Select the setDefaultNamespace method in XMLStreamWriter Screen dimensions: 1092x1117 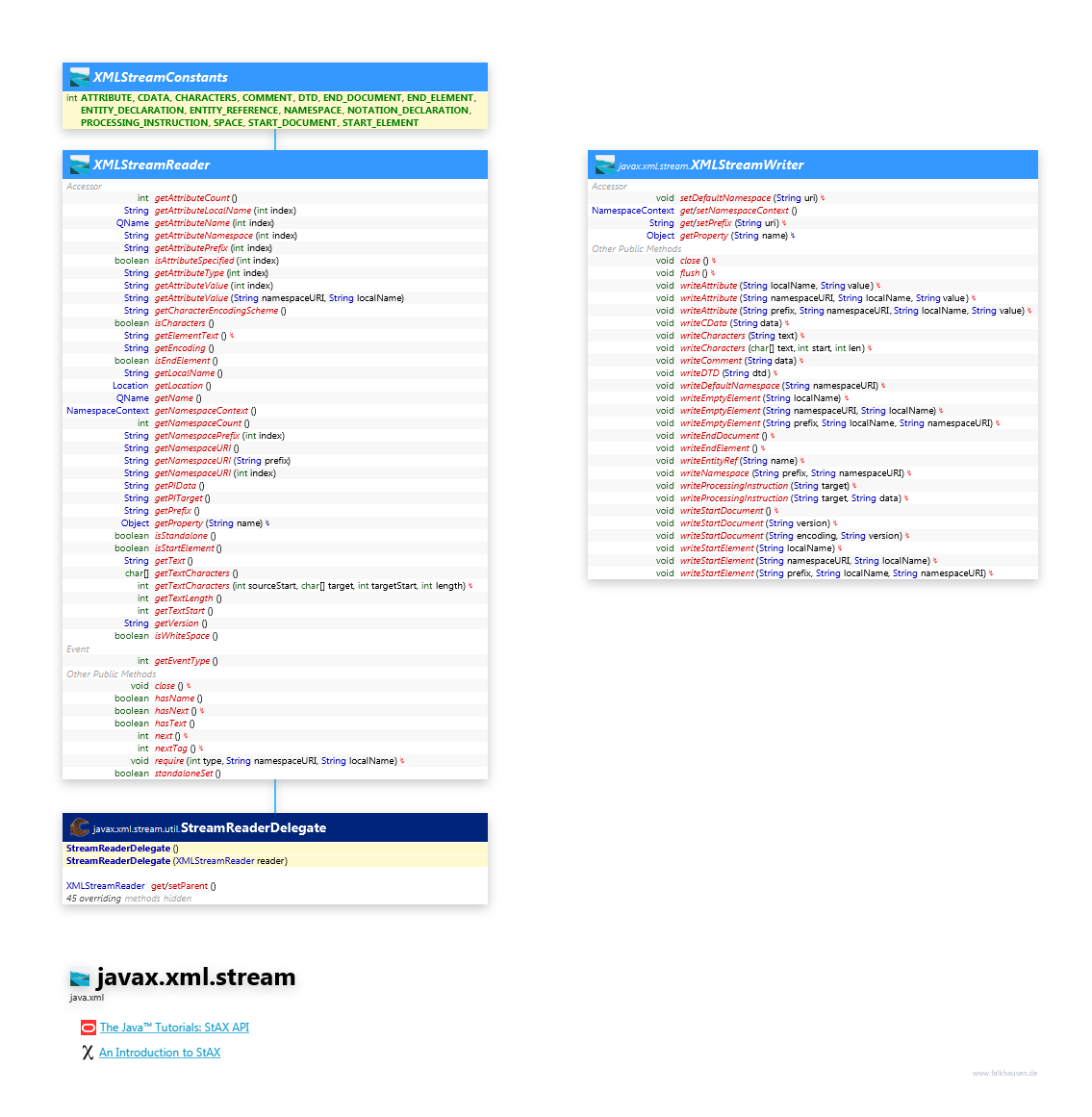click(724, 198)
